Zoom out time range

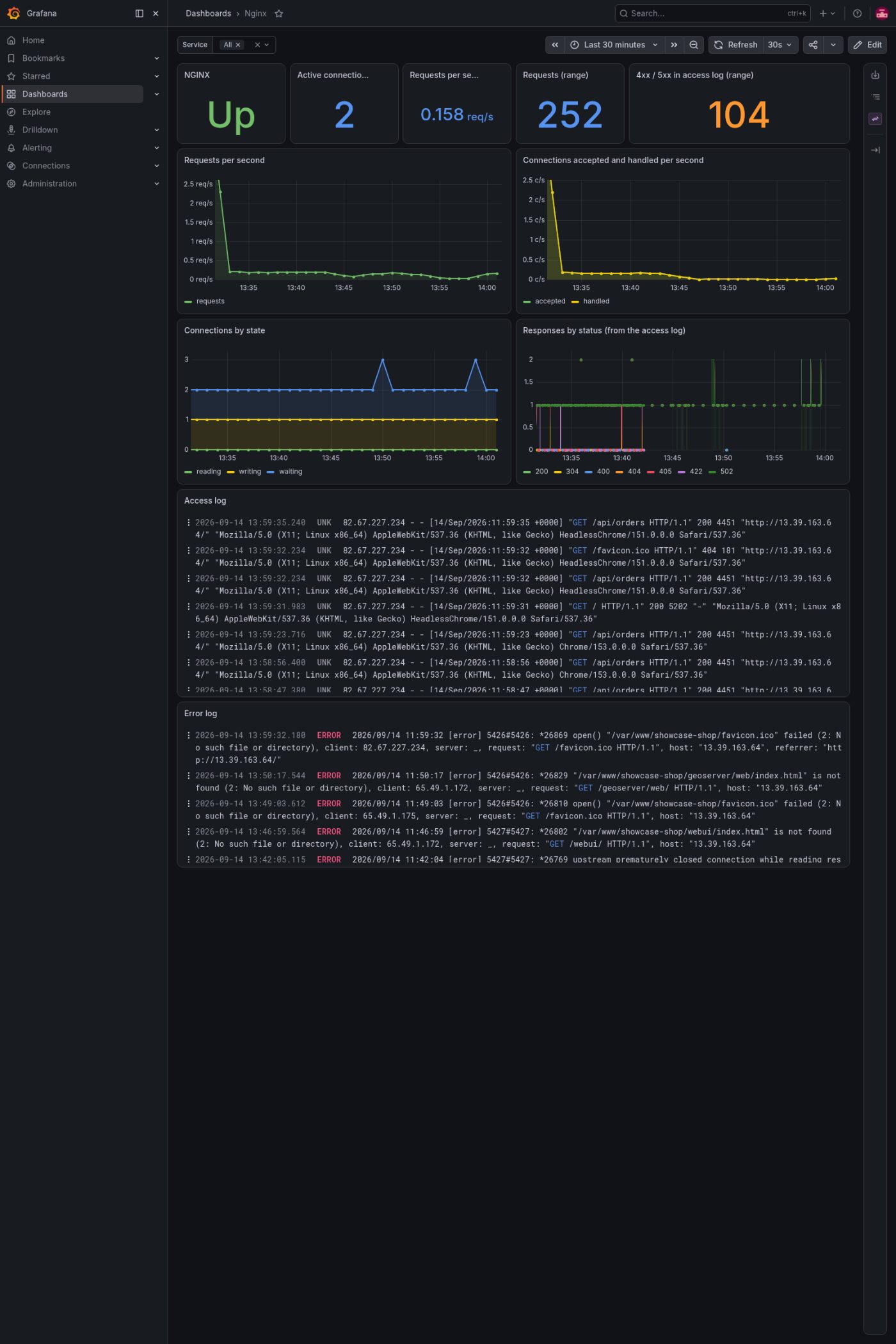694,45
